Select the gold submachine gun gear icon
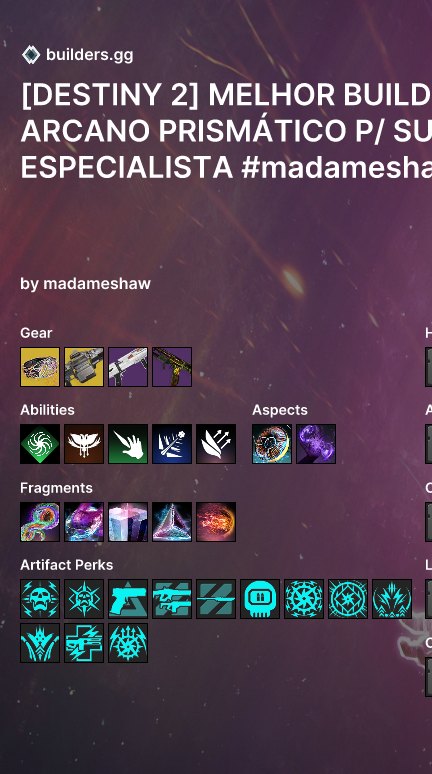 (x=172, y=367)
